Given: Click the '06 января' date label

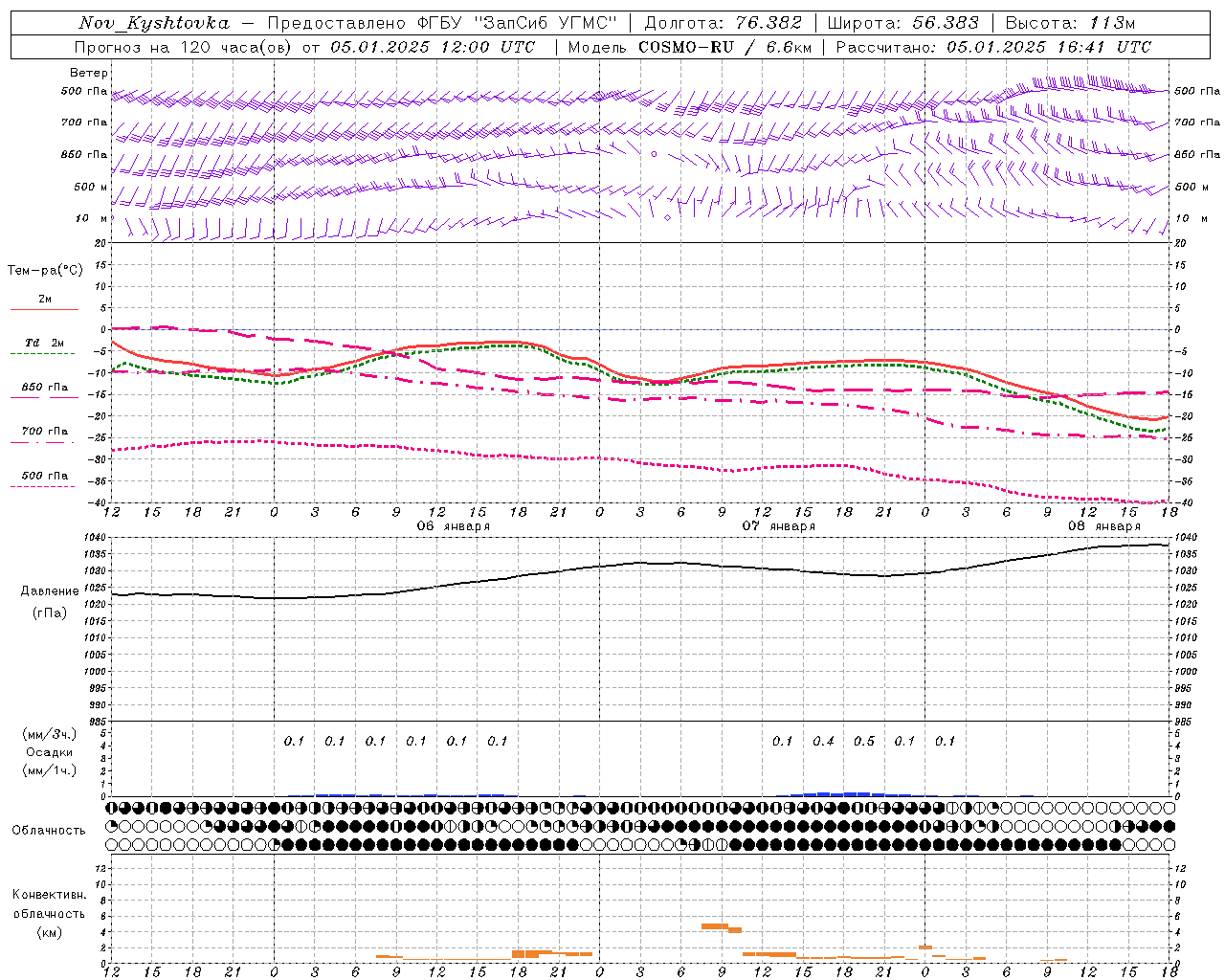Looking at the screenshot, I should (x=454, y=526).
